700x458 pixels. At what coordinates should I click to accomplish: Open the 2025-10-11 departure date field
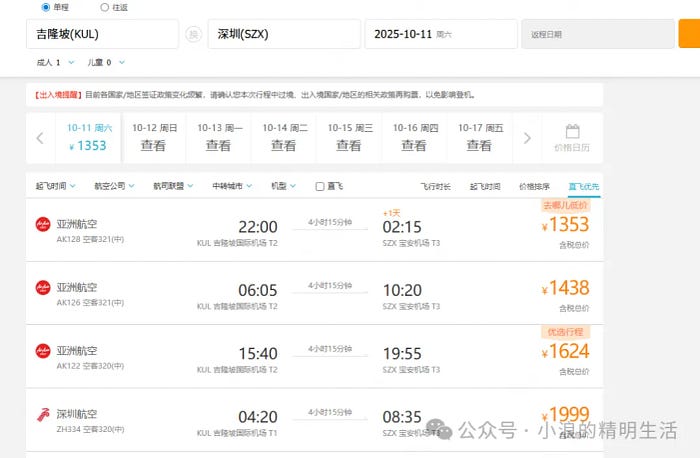(441, 34)
